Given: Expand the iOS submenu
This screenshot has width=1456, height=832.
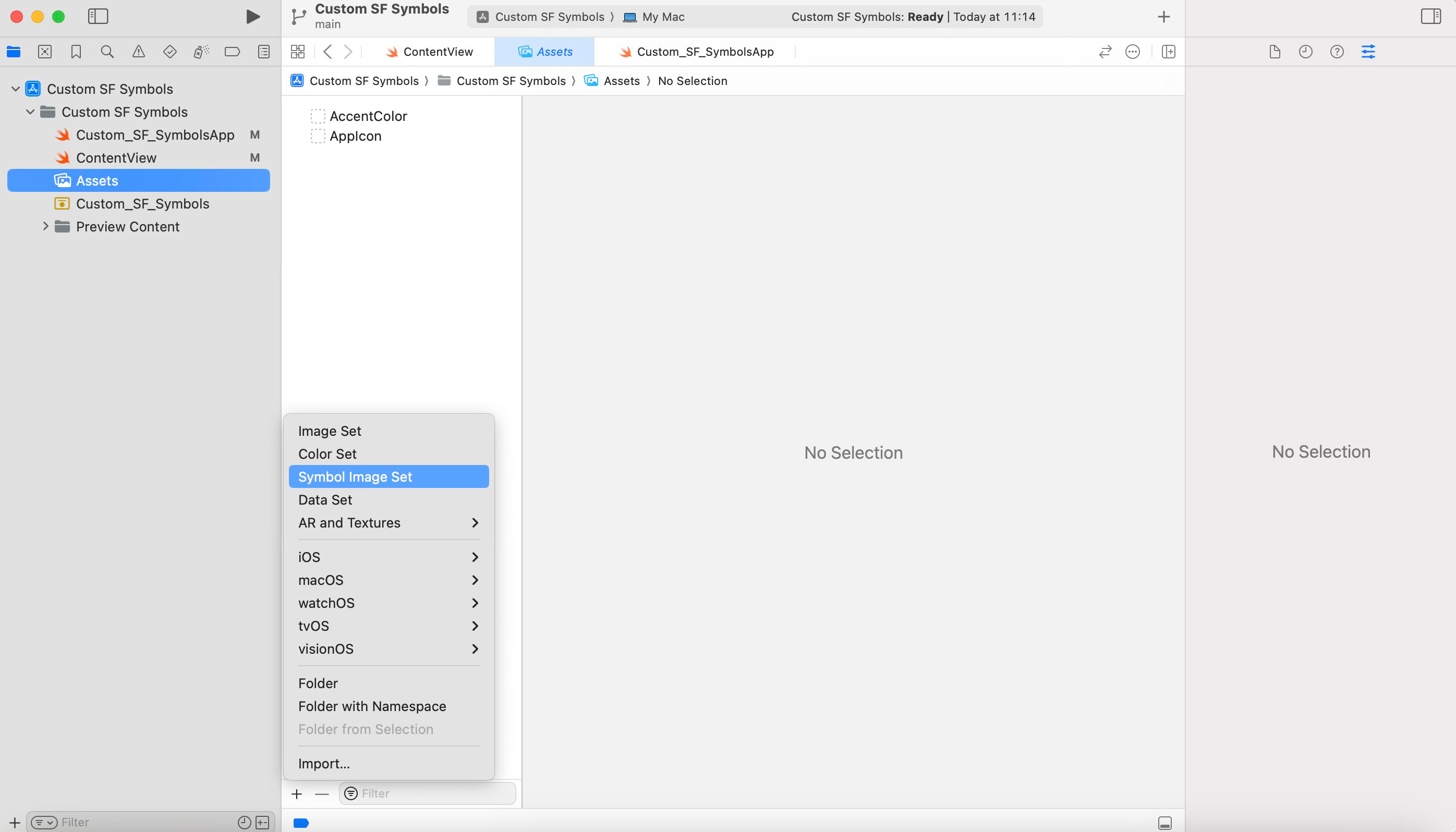Looking at the screenshot, I should tap(389, 557).
